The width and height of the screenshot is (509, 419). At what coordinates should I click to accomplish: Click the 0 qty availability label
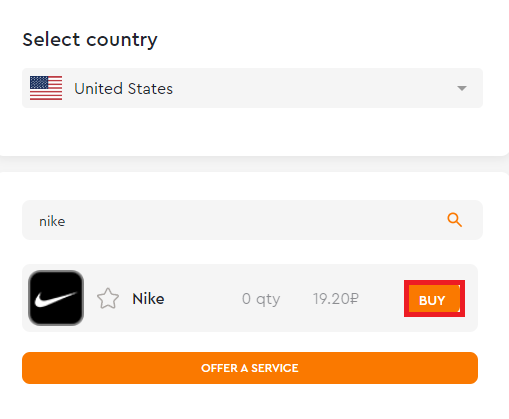tap(261, 299)
